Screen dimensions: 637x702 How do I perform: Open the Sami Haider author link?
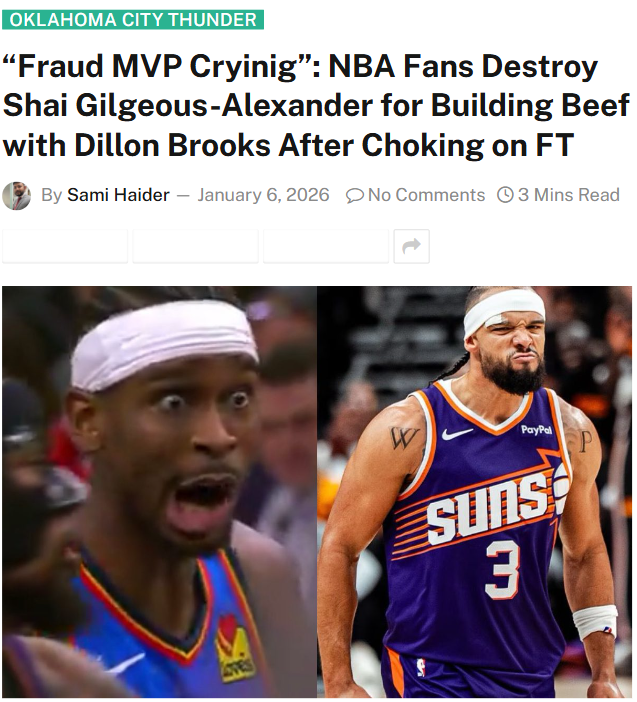click(x=118, y=195)
